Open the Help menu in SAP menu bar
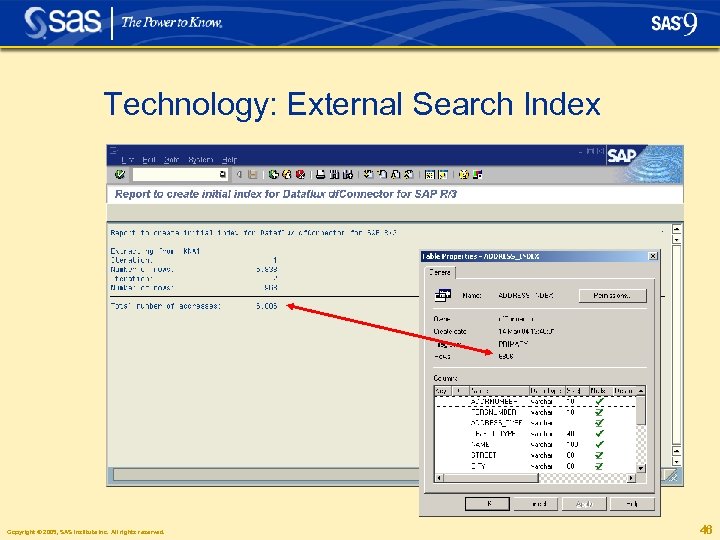 230,160
